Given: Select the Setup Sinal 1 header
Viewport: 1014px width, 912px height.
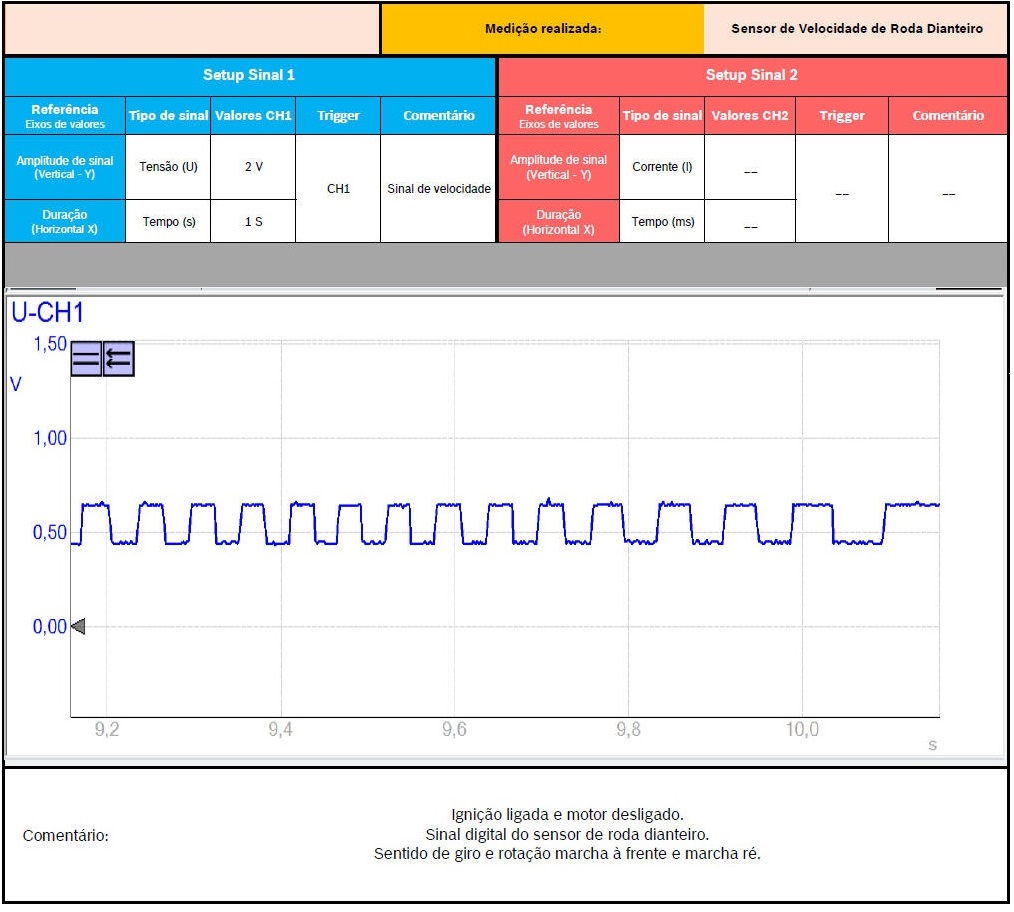Looking at the screenshot, I should point(249,75).
